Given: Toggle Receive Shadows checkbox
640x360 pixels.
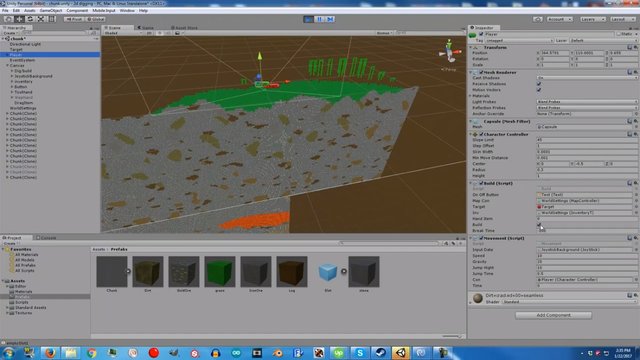Looking at the screenshot, I should click(539, 84).
